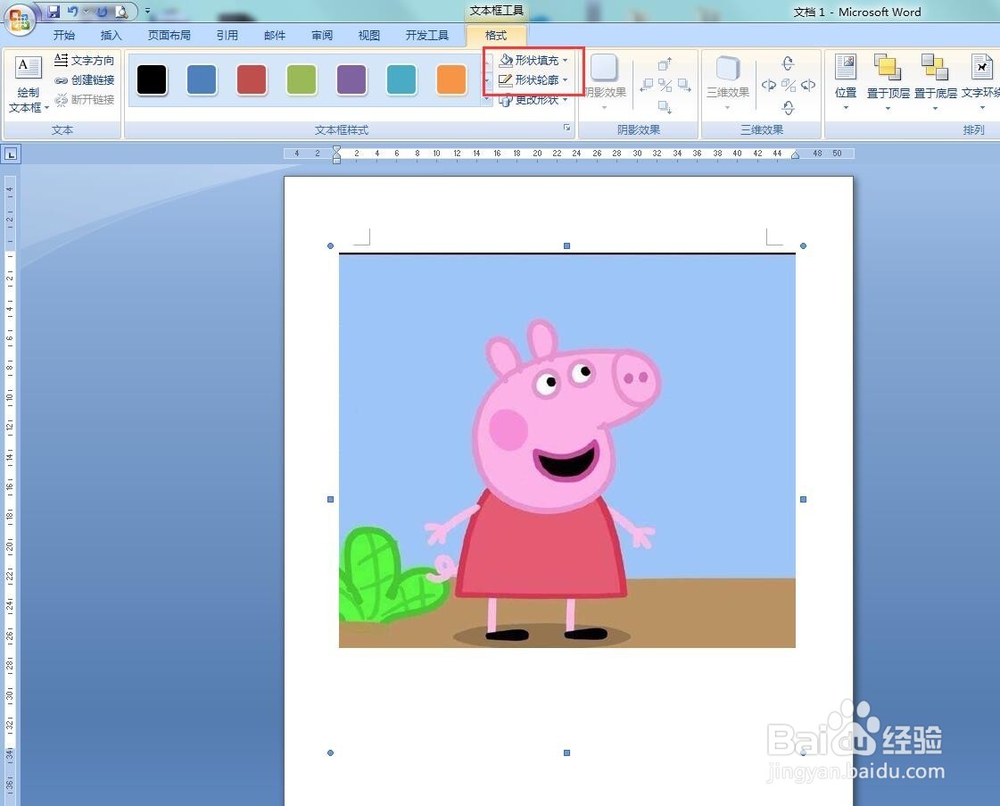Open the 视图 ribbon tab
Screen dimensions: 1000x806
click(369, 35)
